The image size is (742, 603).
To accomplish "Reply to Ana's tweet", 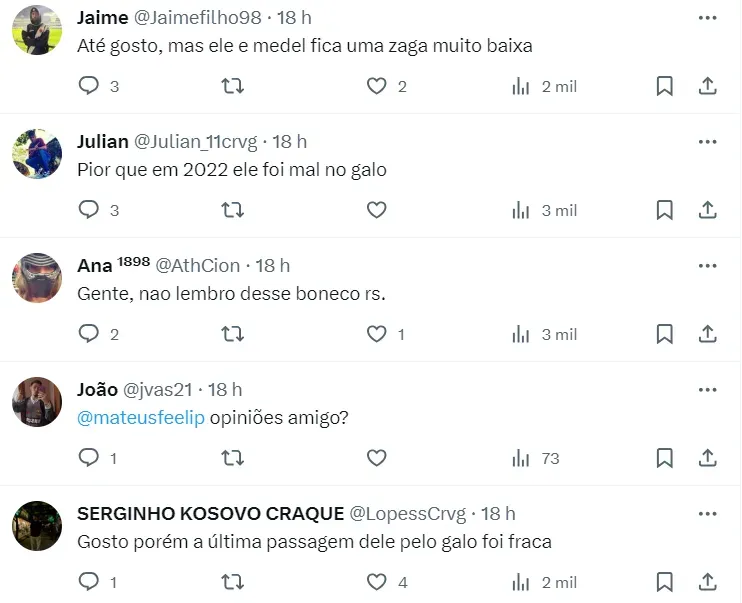I will point(89,334).
